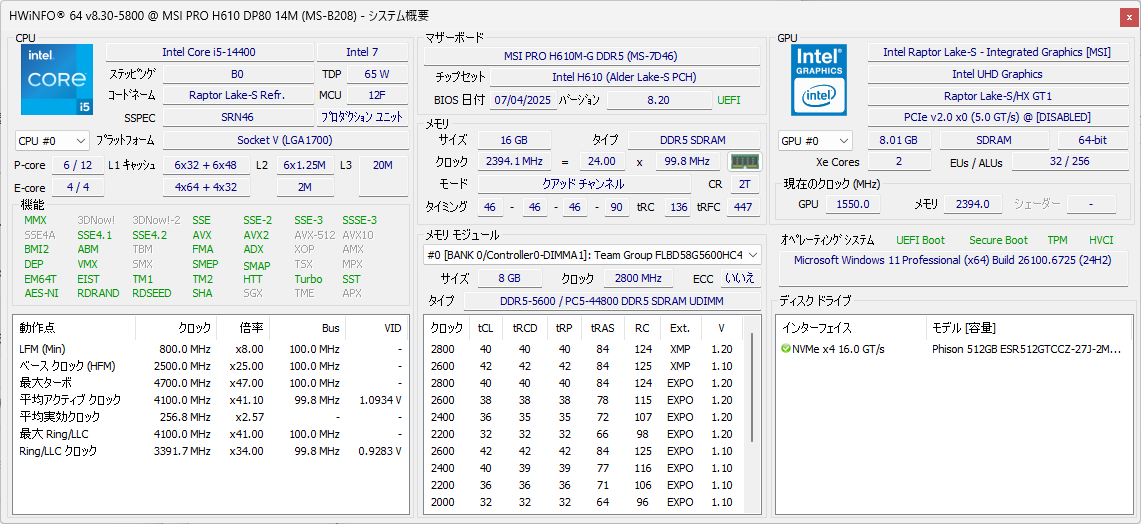Close the HWiNFO system summary window

[1128, 15]
